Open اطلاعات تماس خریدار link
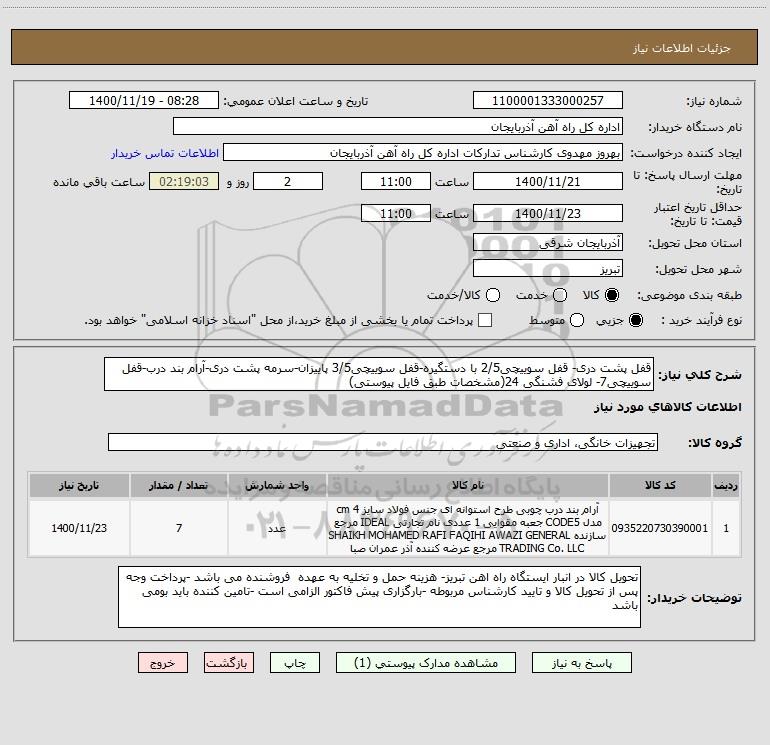 click(x=165, y=153)
